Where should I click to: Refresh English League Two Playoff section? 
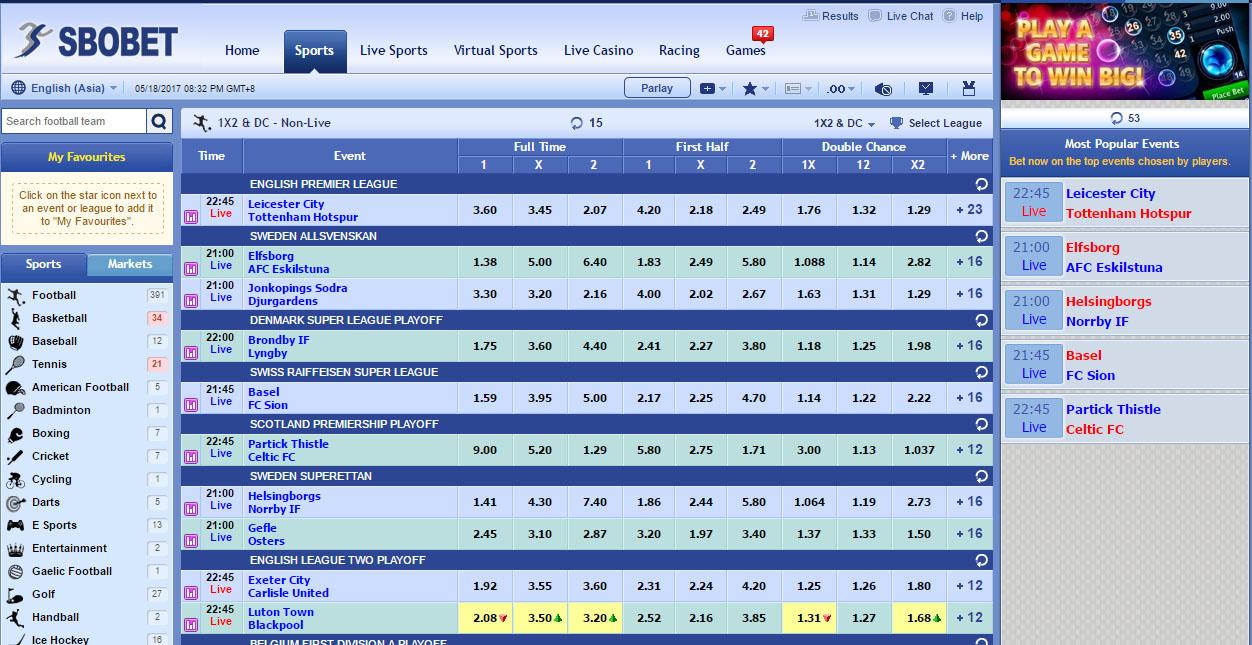click(981, 560)
